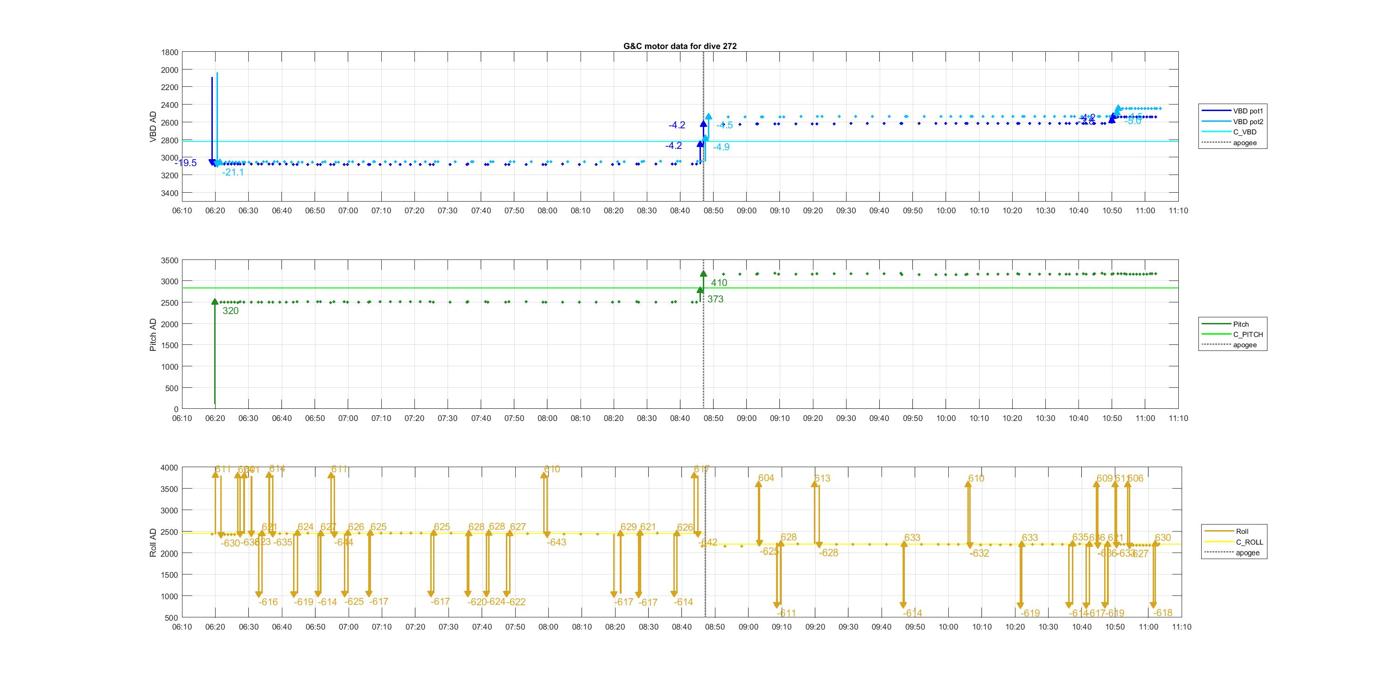The height and width of the screenshot is (693, 1400).
Task: Click the '1800' tick on VBD axis
Action: [170, 52]
